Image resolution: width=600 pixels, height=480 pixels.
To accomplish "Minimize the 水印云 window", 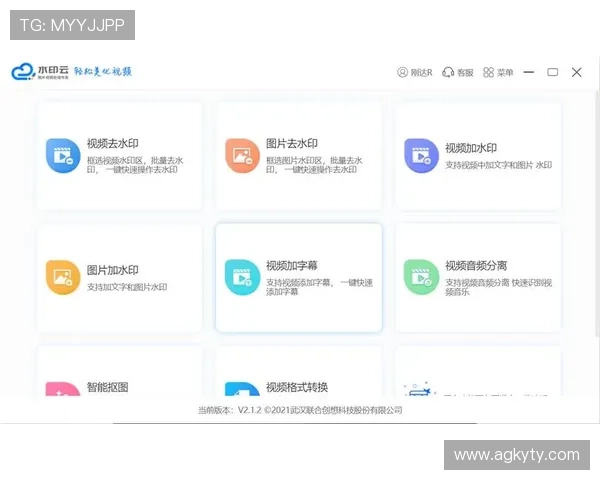I will click(x=529, y=72).
